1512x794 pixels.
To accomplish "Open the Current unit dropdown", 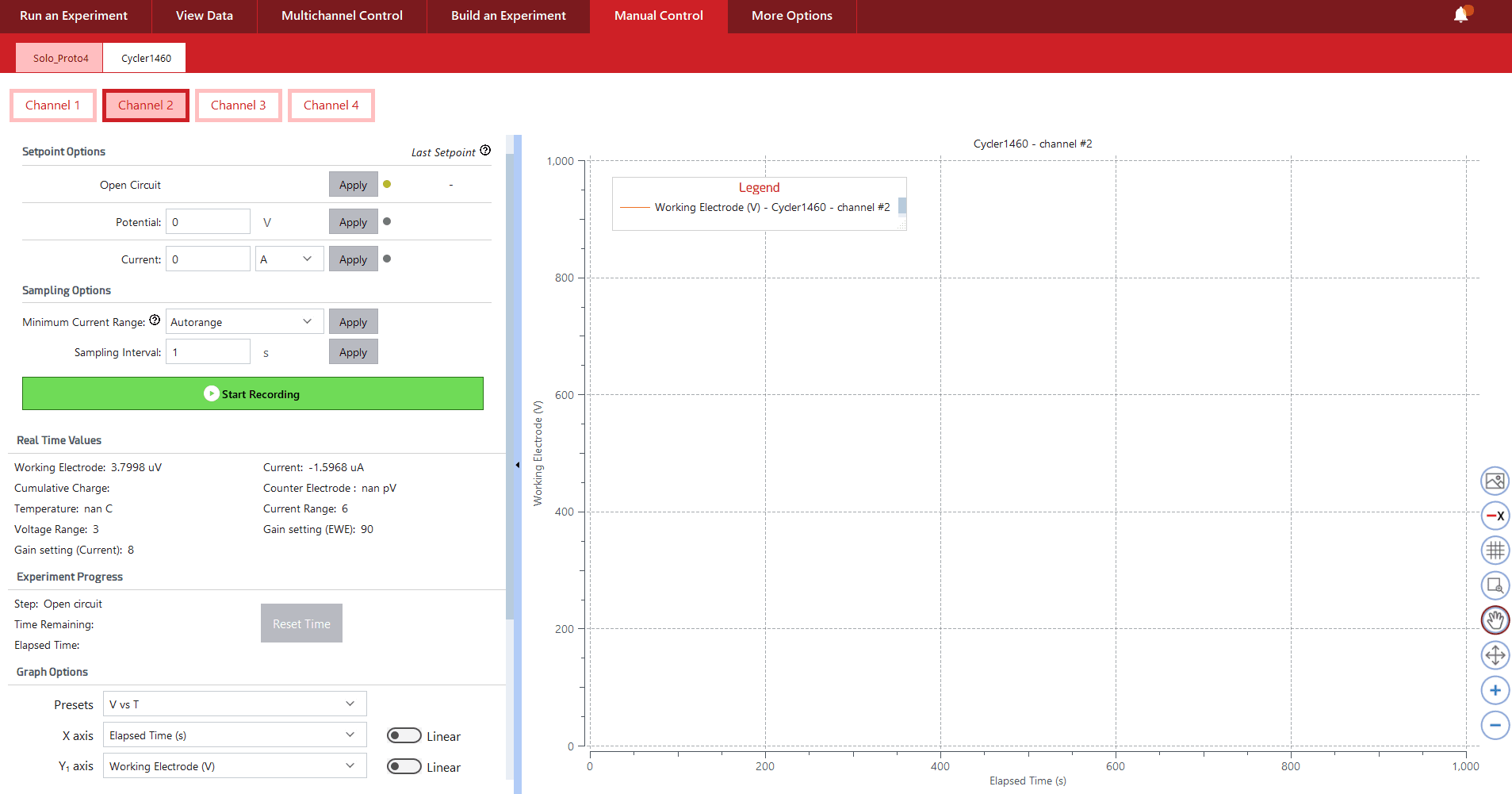I will pyautogui.click(x=289, y=259).
